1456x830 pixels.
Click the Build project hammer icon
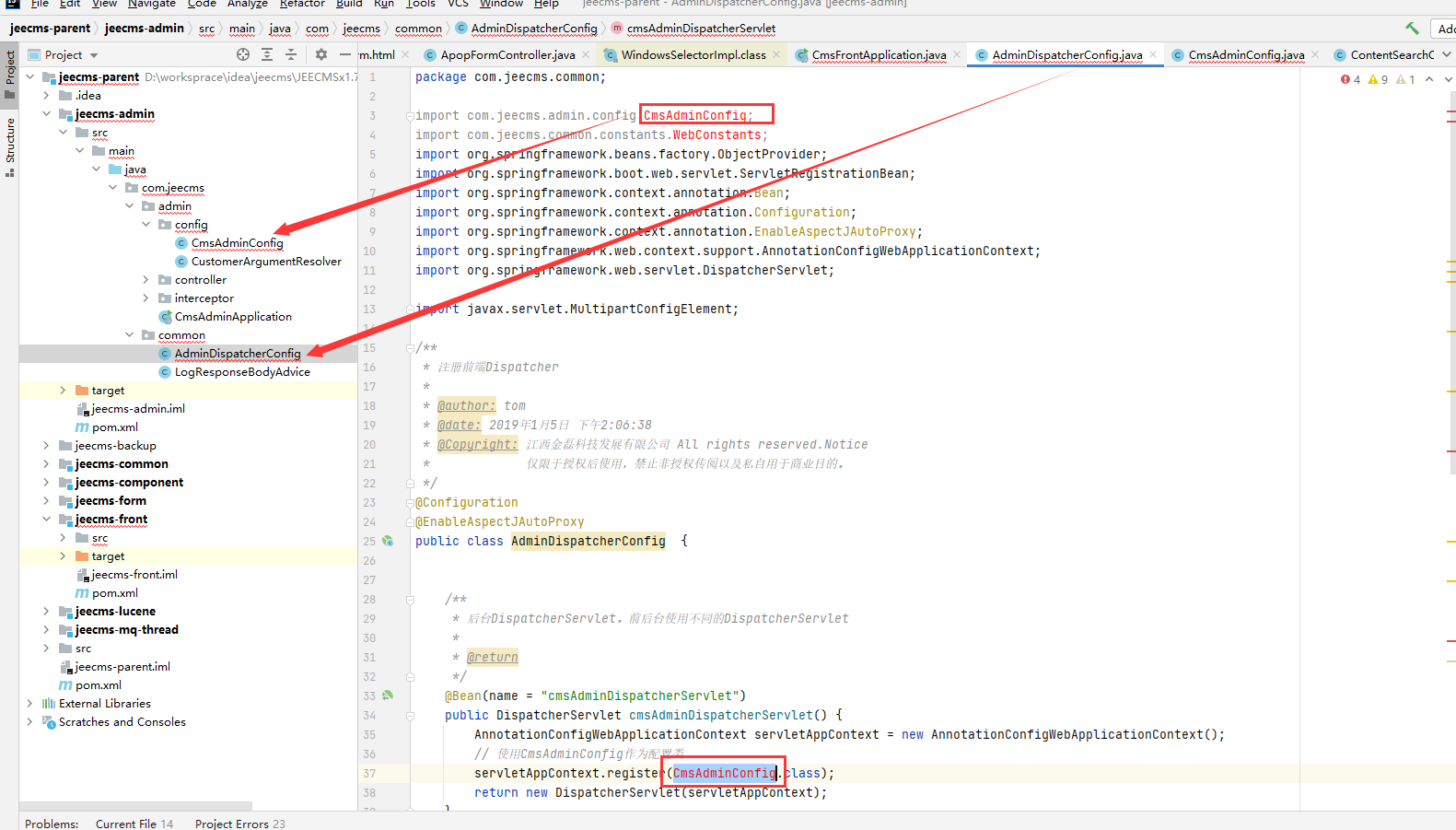(x=1412, y=29)
